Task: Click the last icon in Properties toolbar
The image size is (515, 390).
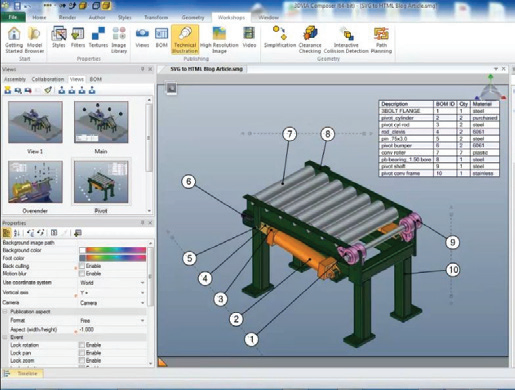Action: [x=77, y=233]
